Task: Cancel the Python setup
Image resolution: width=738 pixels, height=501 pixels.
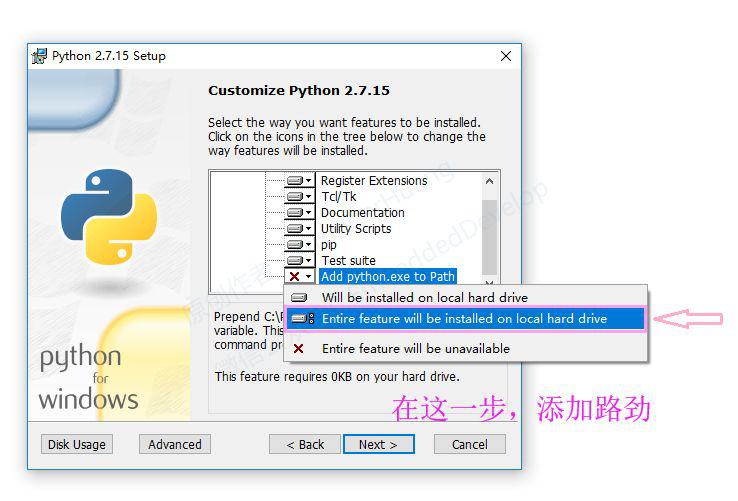Action: [470, 444]
